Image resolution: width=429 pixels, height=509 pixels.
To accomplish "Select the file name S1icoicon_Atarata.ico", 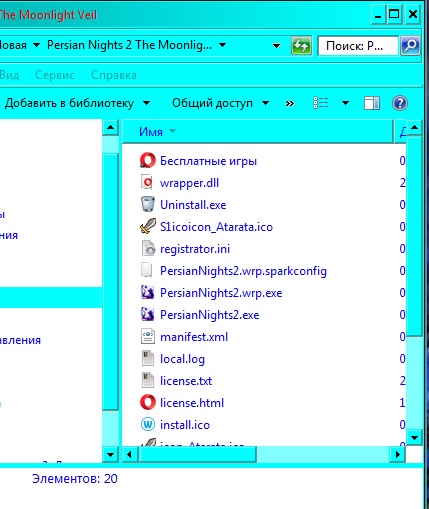I will (216, 227).
